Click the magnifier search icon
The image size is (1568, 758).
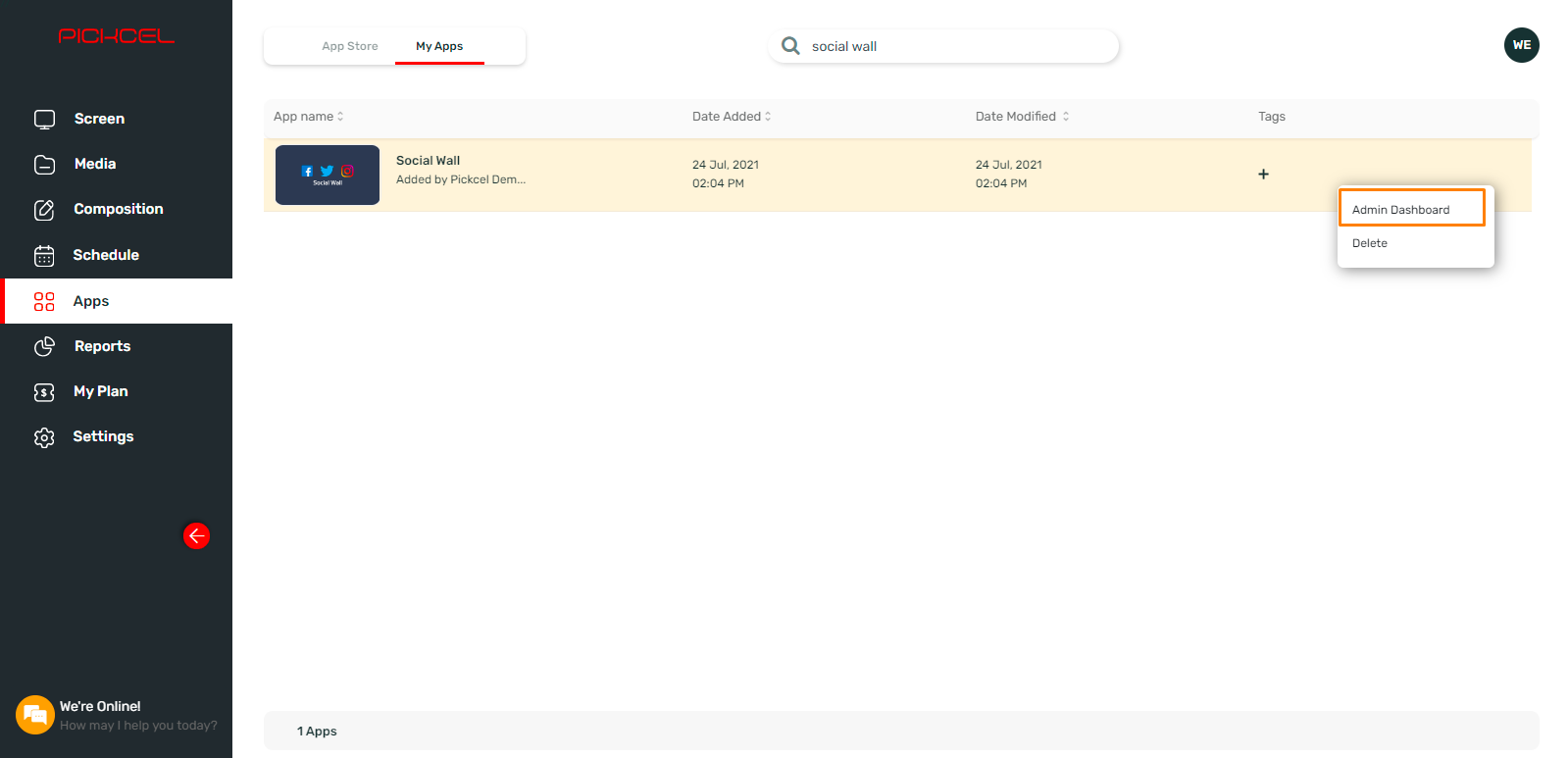pyautogui.click(x=790, y=46)
